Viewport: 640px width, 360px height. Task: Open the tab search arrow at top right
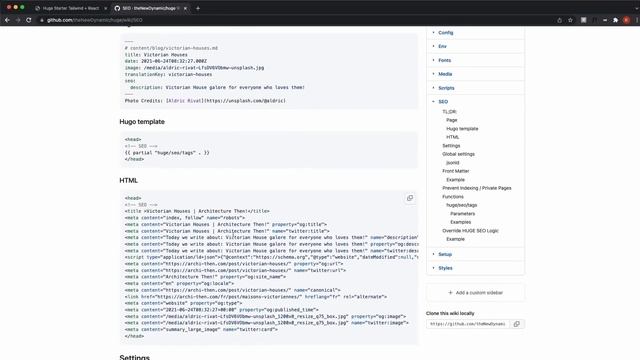[636, 8]
